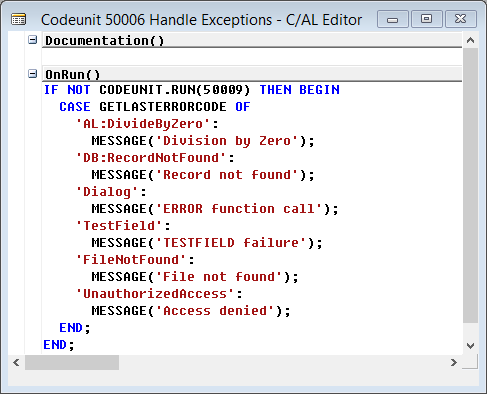Click the horizontal scrollbar left arrow

tap(16, 362)
